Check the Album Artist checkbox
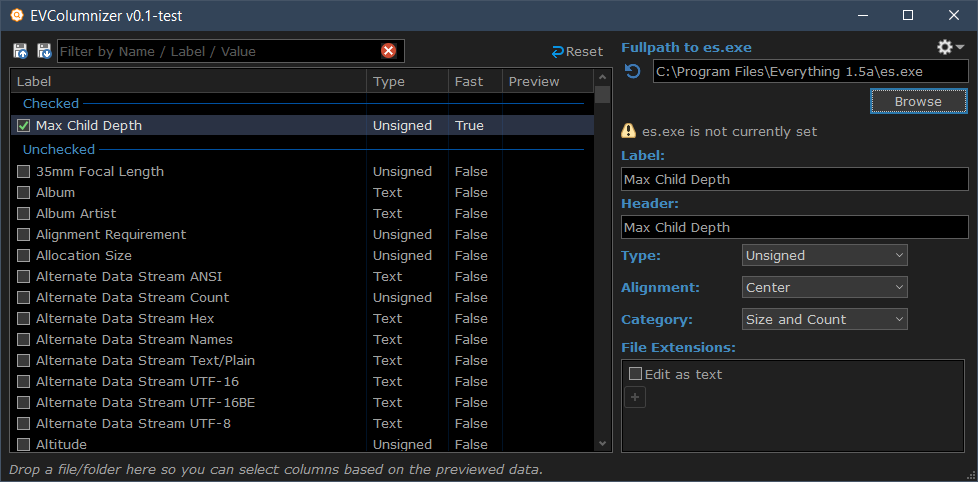 point(24,214)
